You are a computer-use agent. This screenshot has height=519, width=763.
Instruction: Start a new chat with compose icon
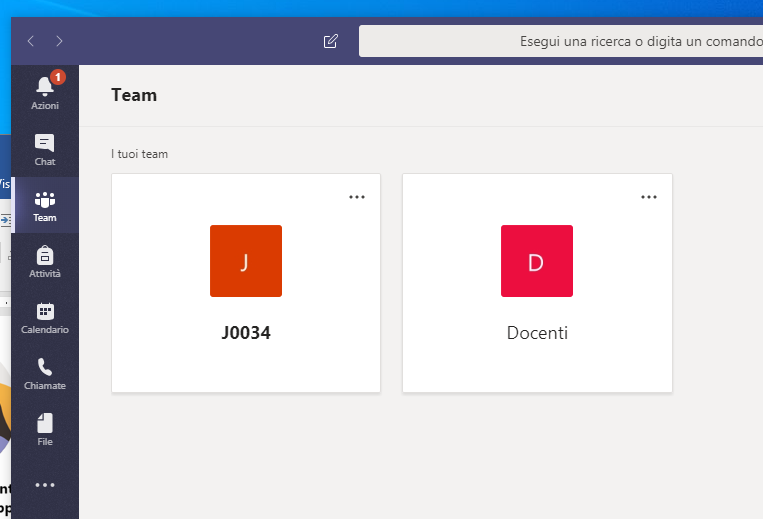[x=330, y=41]
